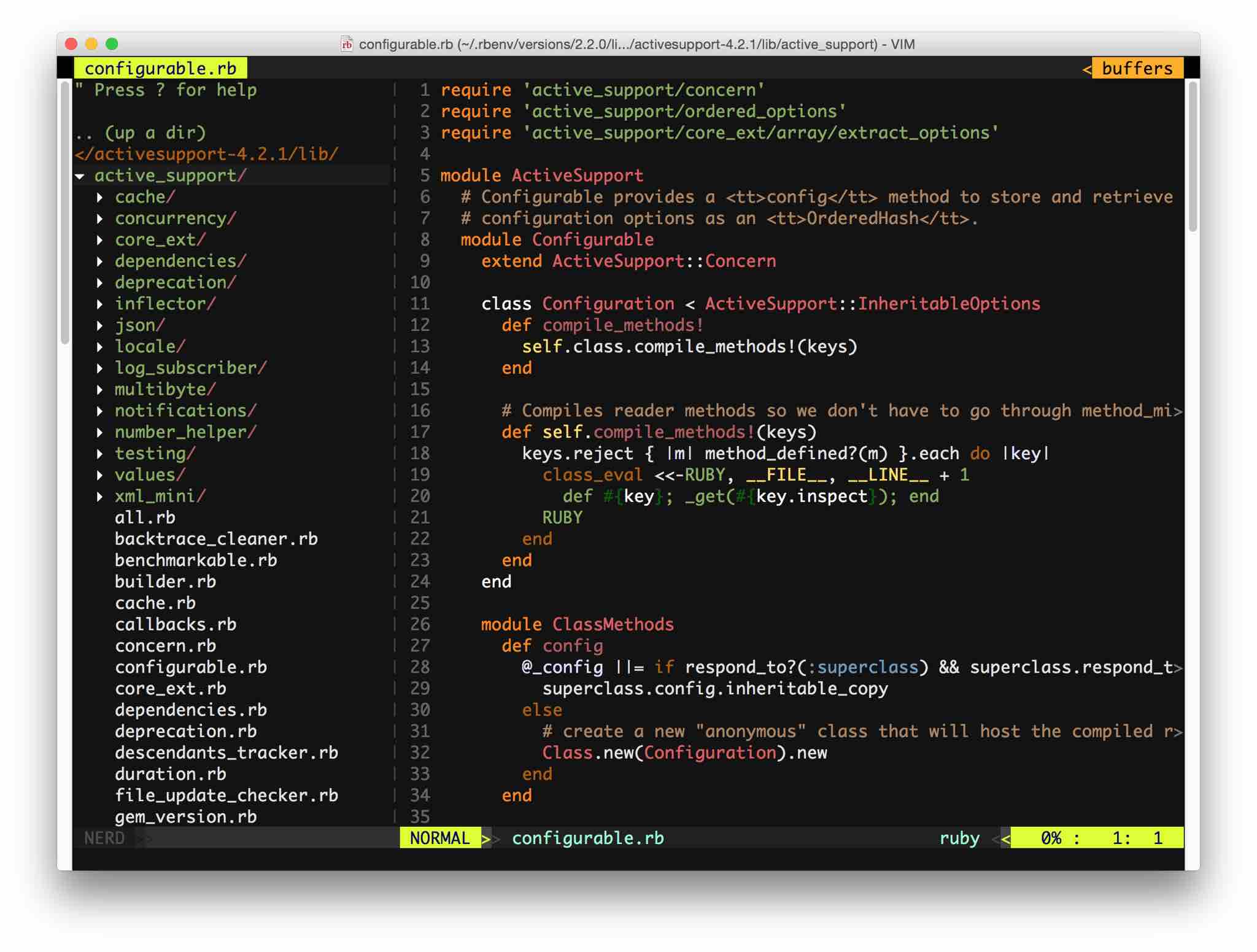Screen dimensions: 1257x952
Task: Expand the notifications directory arrow
Action: (x=99, y=411)
